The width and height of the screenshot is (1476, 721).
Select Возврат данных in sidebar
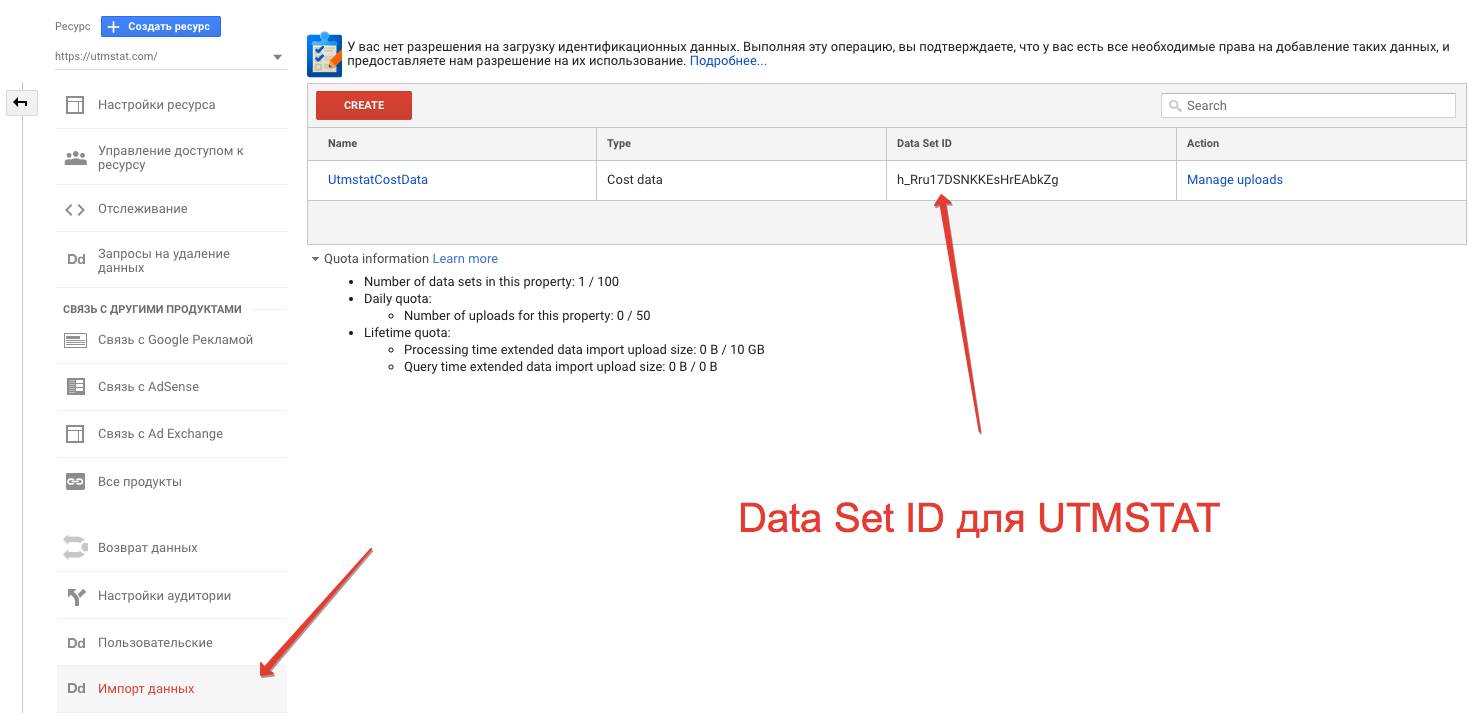coord(147,547)
